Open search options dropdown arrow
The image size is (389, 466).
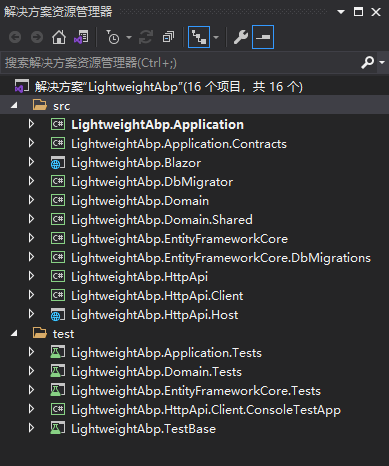tap(382, 62)
